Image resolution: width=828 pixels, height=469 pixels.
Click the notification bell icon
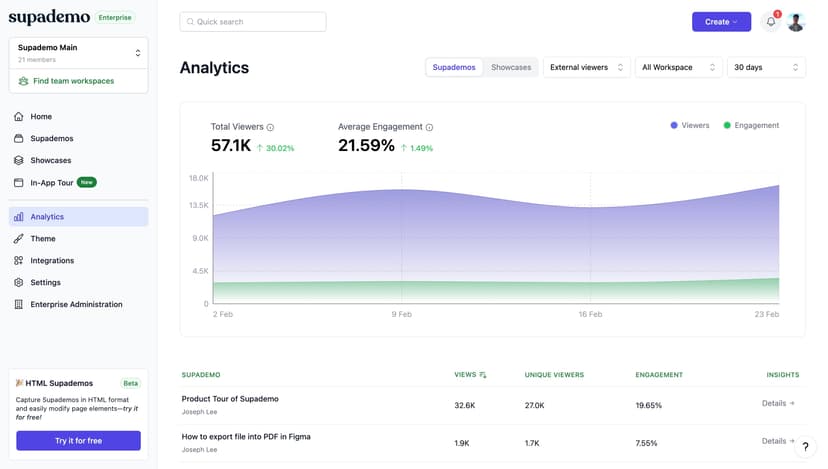point(771,22)
